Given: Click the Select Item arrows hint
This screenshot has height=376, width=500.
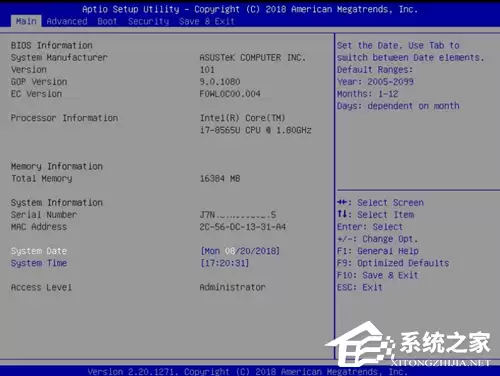Looking at the screenshot, I should 375,215.
